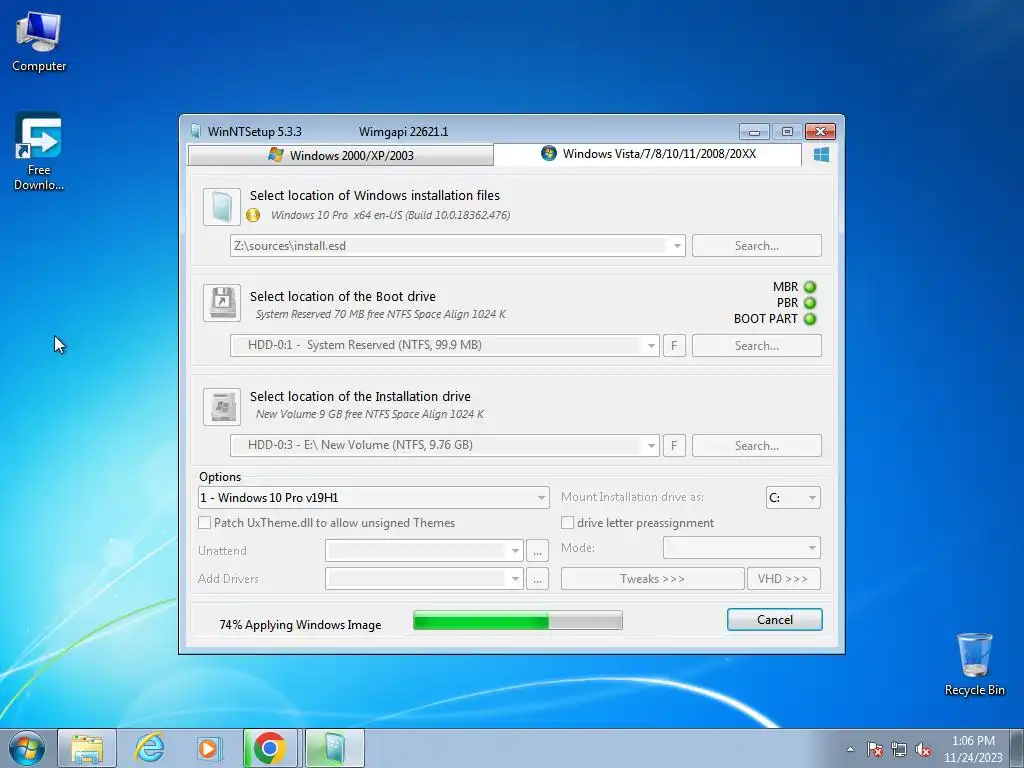Click the Show desktop strip

(1016, 748)
